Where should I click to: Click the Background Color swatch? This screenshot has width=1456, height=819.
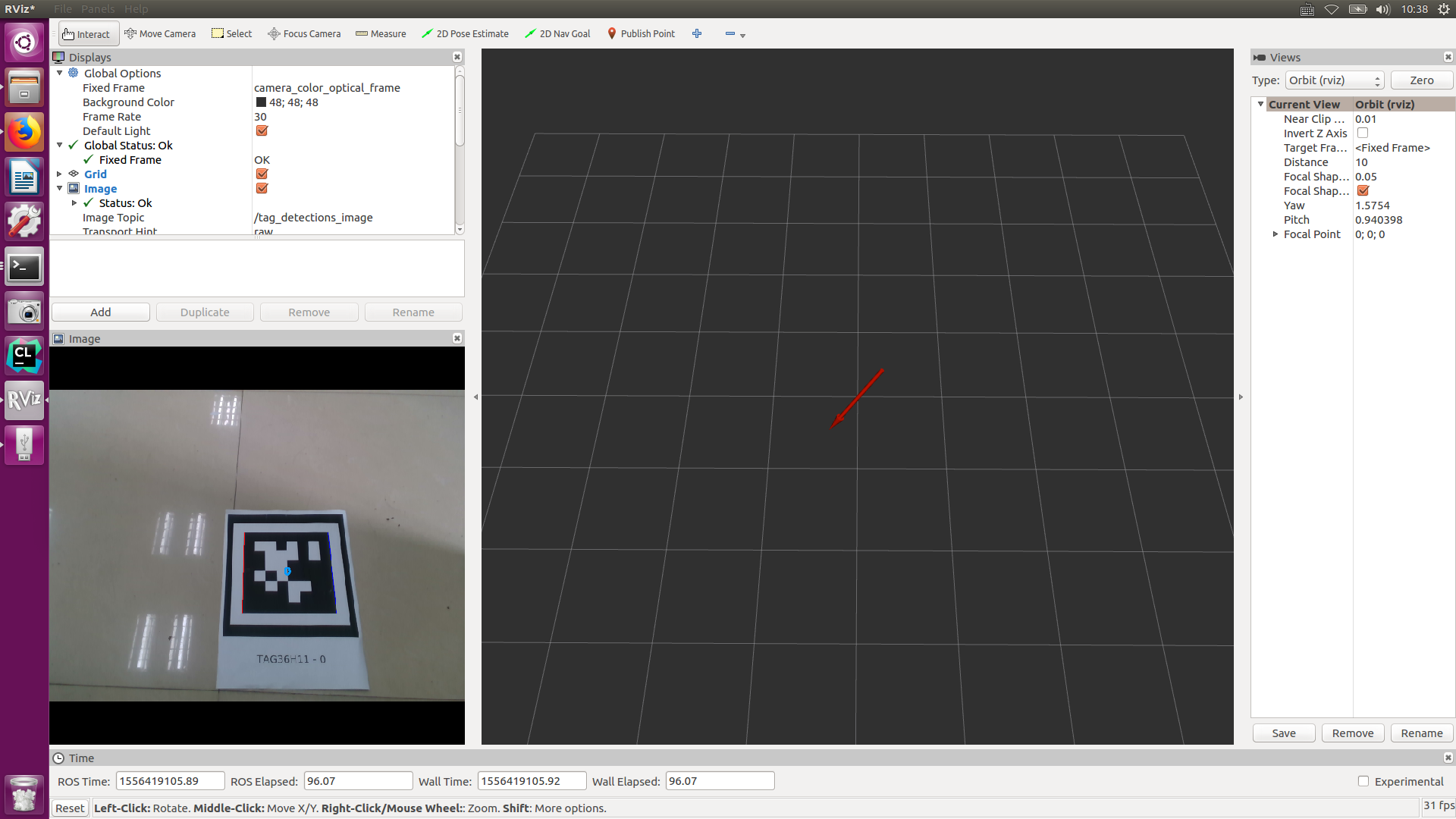click(x=261, y=102)
